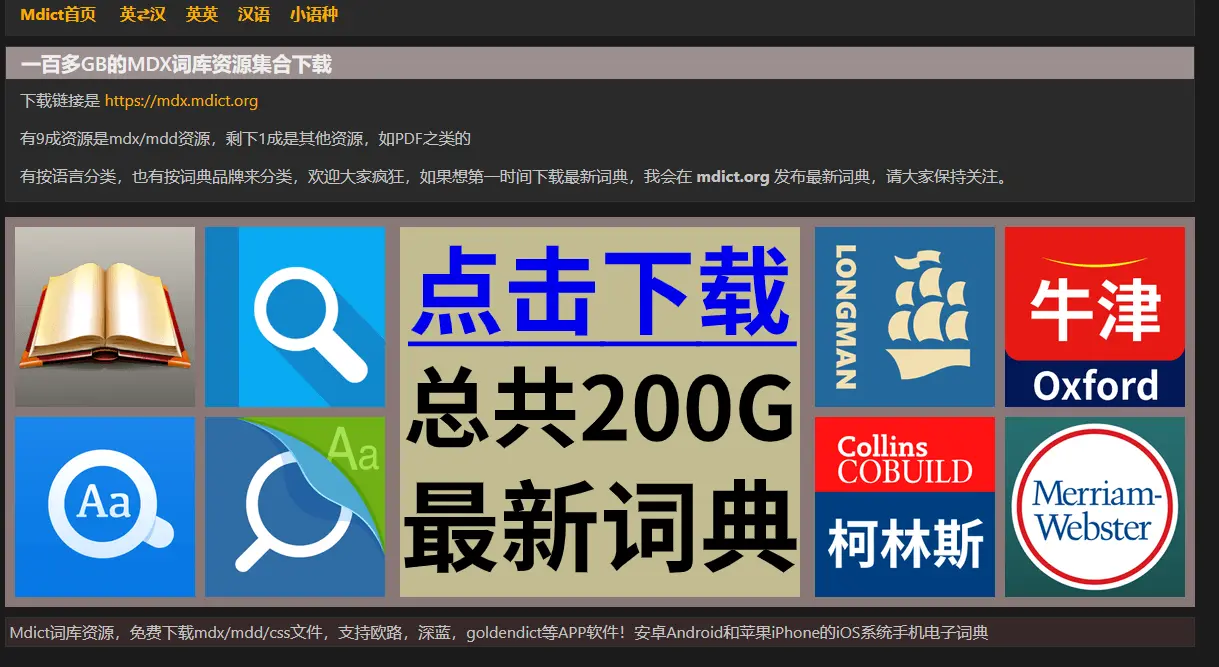Select the light-blue magnifying glass icon
Image resolution: width=1219 pixels, height=667 pixels.
click(295, 317)
